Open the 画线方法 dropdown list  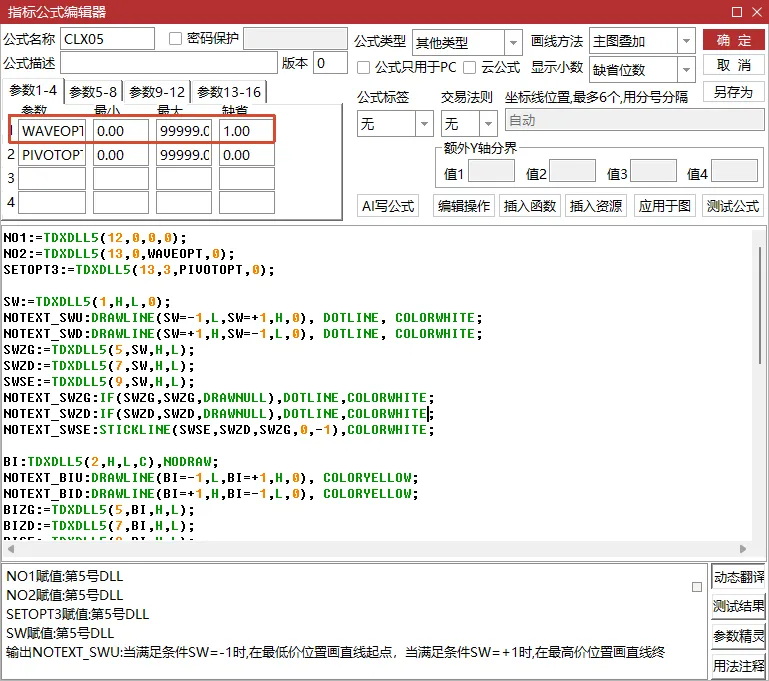pyautogui.click(x=686, y=41)
